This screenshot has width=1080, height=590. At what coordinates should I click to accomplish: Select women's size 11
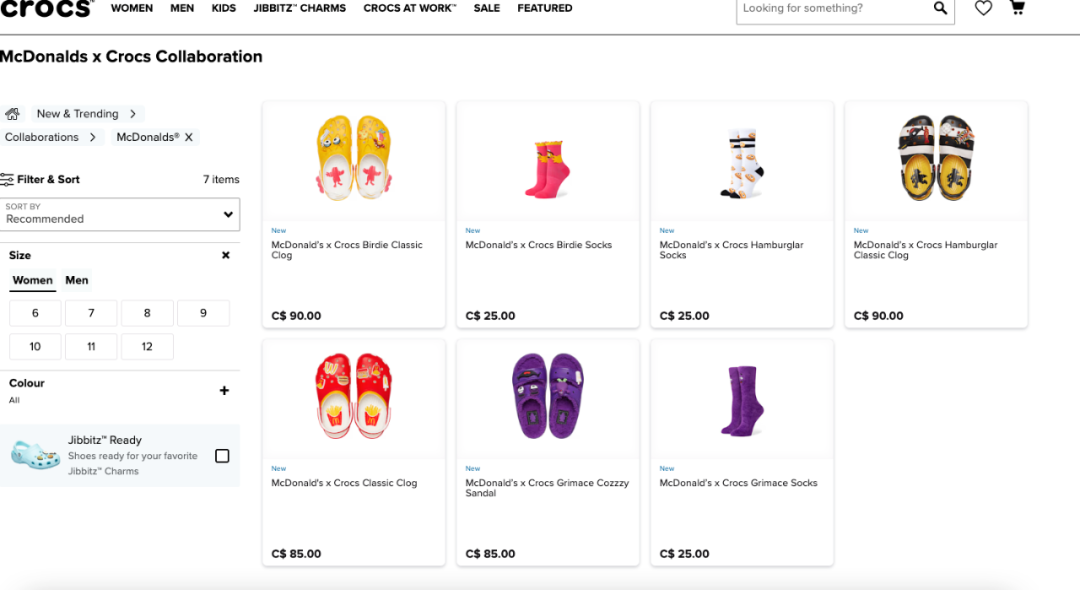click(91, 346)
